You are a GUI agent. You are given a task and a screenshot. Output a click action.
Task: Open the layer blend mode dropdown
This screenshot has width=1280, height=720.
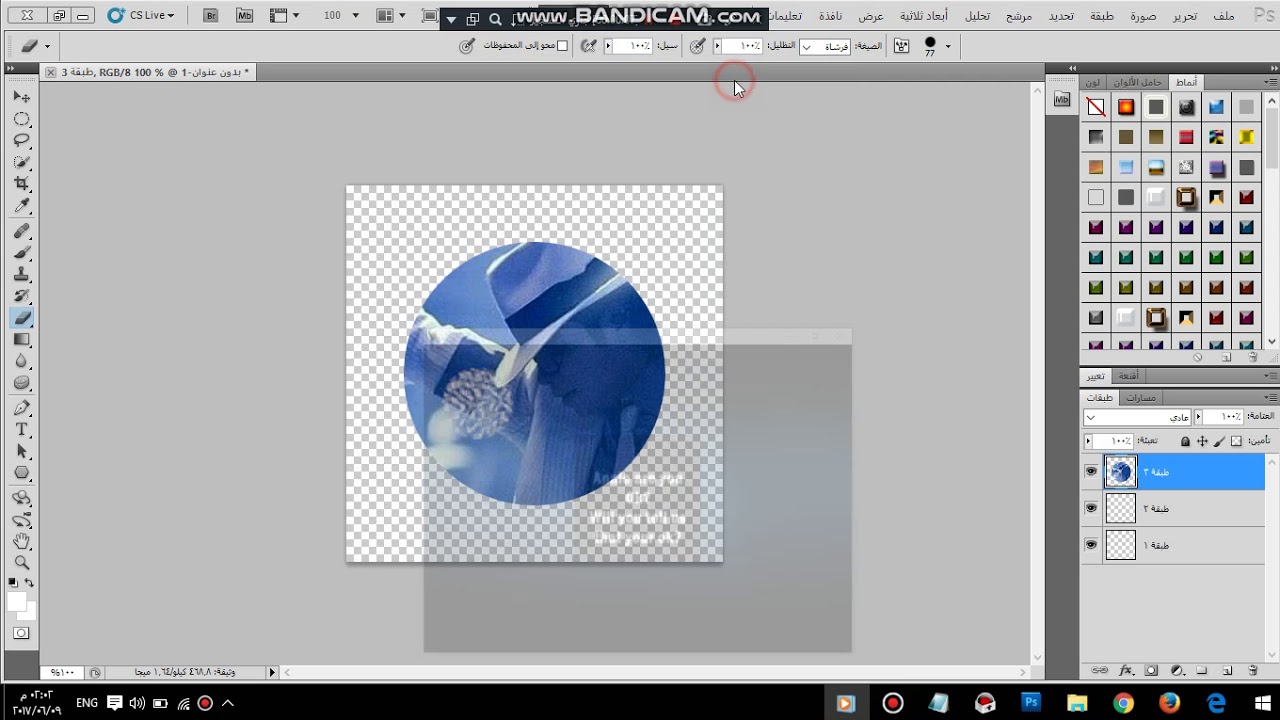[1138, 417]
